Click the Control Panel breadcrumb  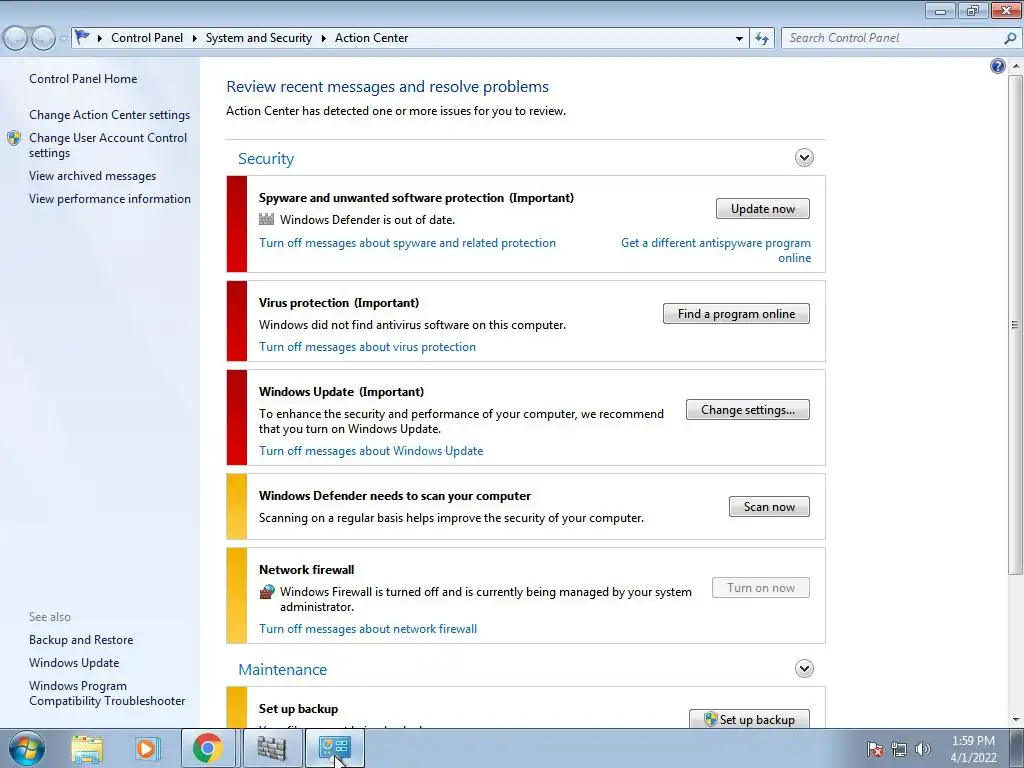pyautogui.click(x=147, y=38)
